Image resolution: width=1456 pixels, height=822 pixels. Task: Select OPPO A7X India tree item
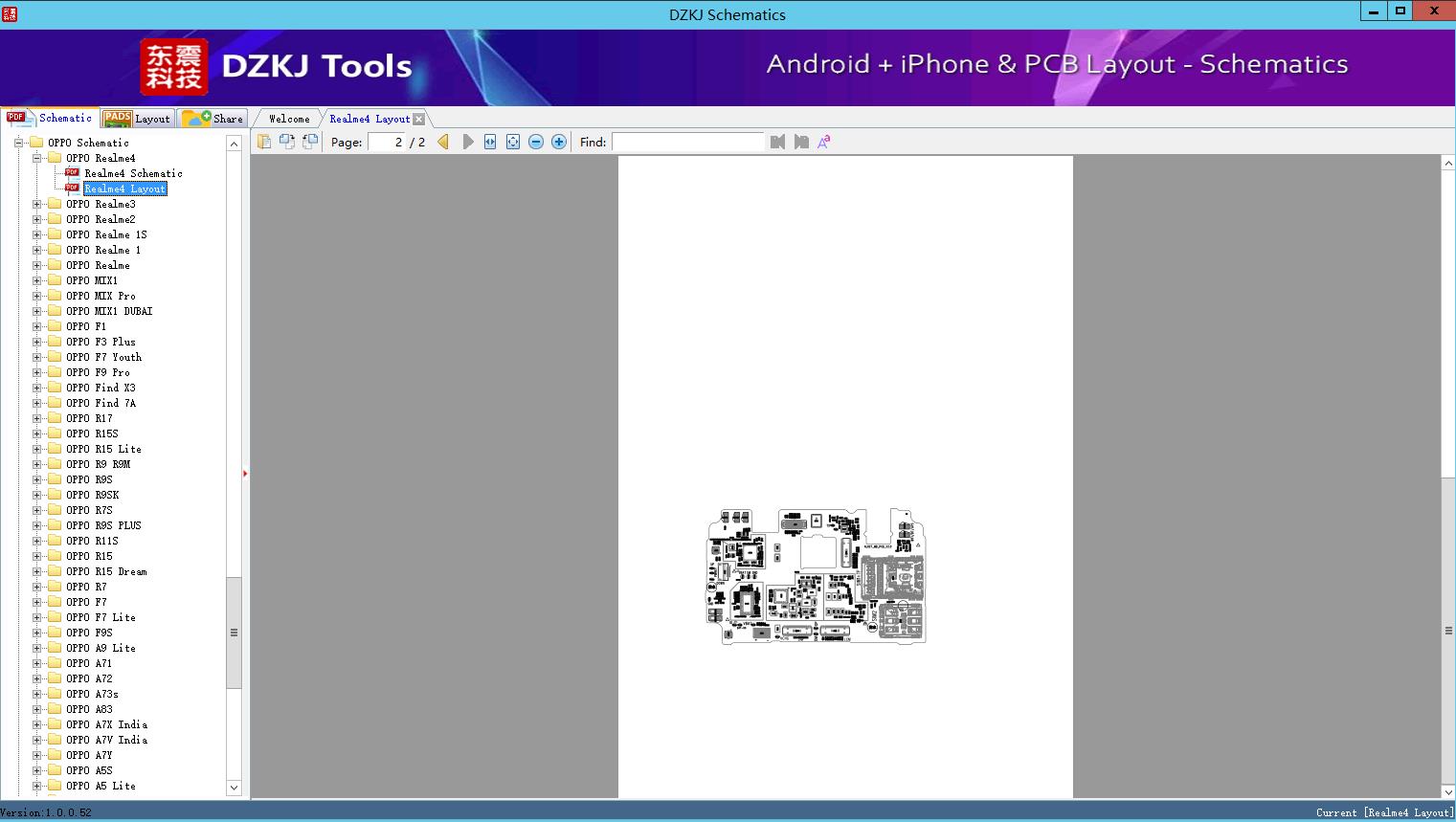(106, 724)
